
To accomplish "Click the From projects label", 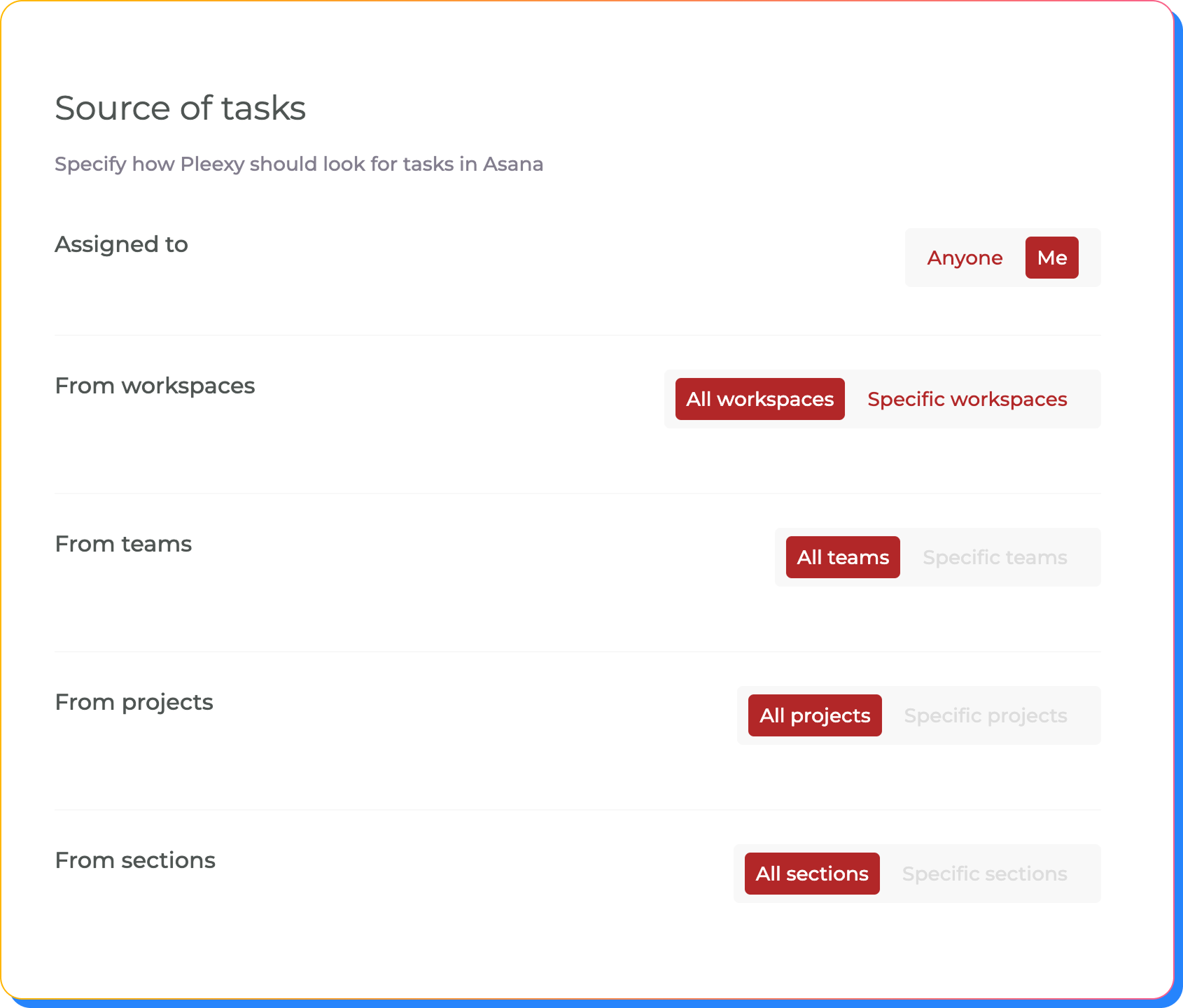I will 134,702.
